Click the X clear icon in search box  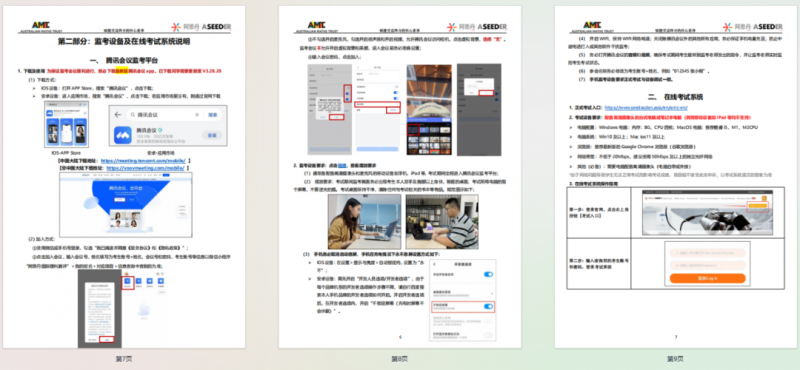(197, 115)
